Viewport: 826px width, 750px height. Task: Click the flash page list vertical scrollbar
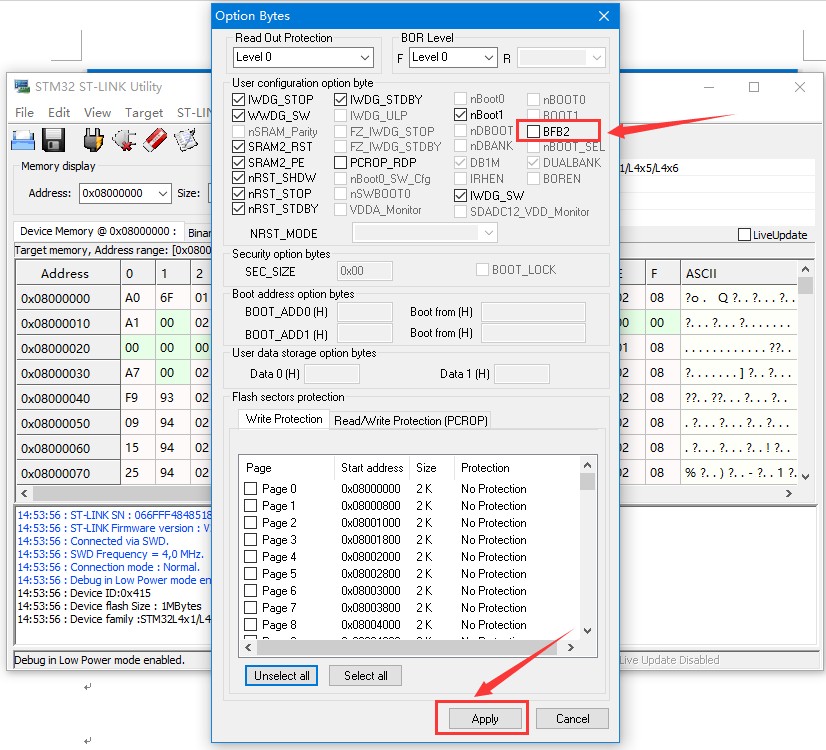pos(587,550)
